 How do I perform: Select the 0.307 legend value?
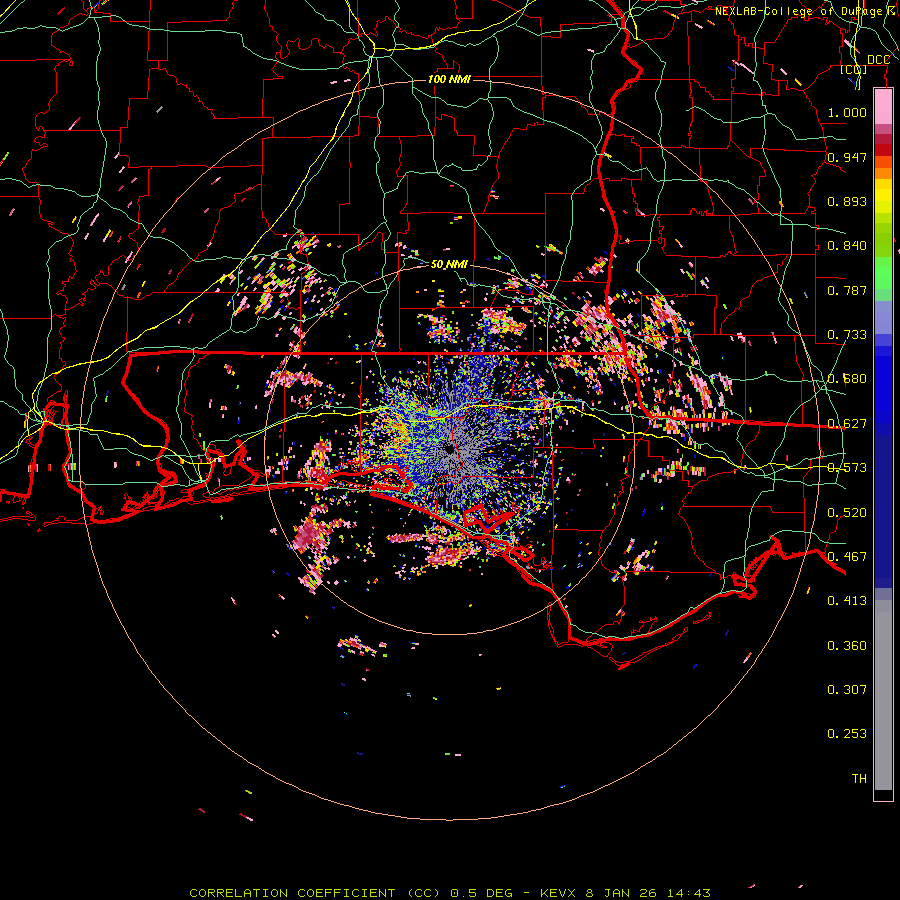(x=847, y=690)
